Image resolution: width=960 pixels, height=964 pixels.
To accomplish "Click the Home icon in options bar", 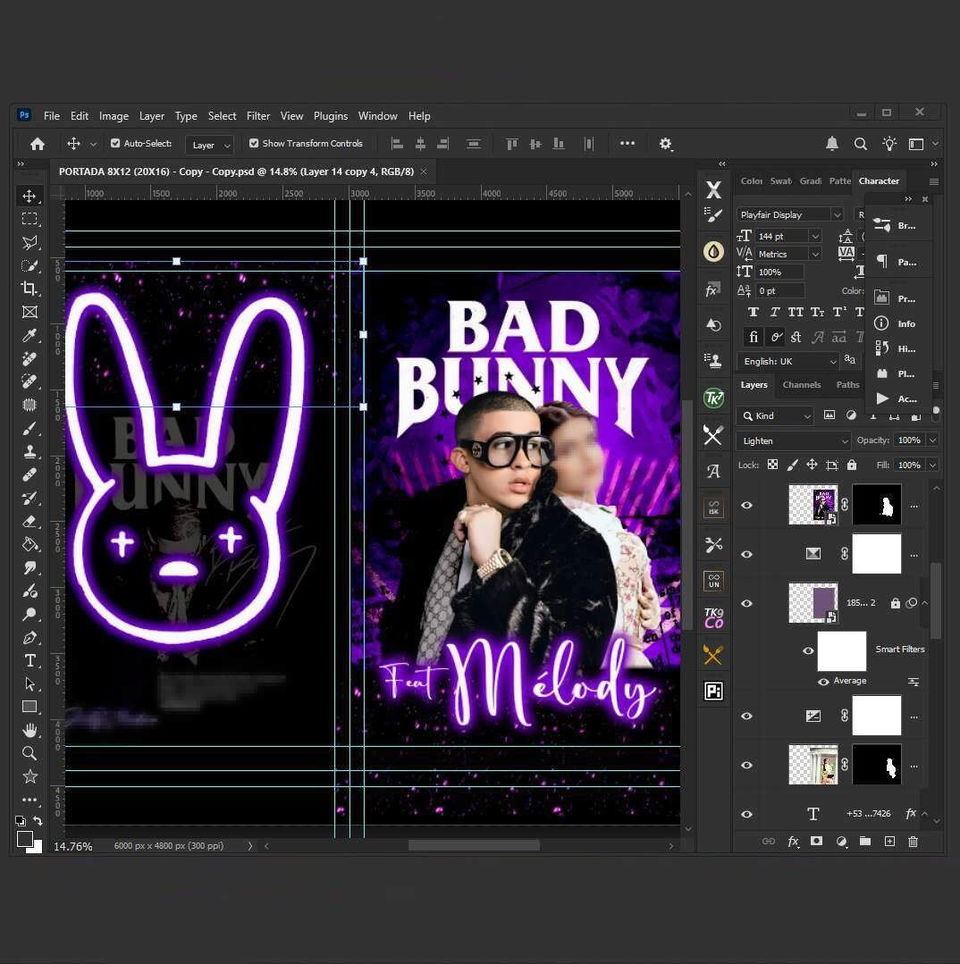I will point(38,144).
